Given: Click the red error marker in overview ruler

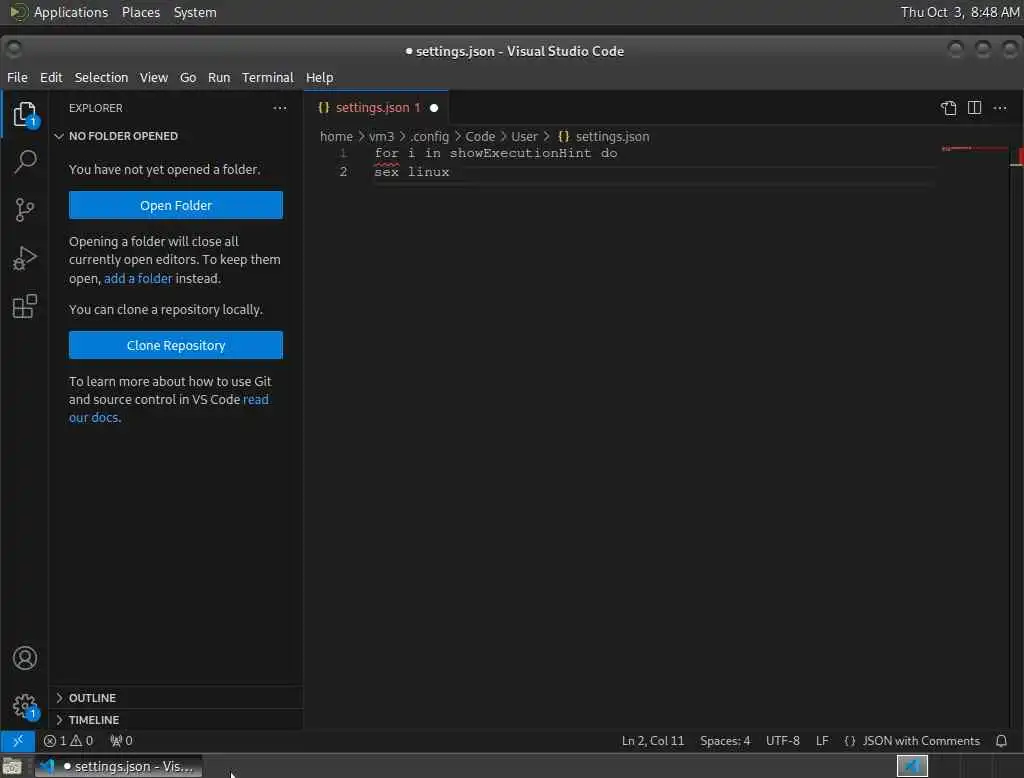Looking at the screenshot, I should click(x=1020, y=157).
